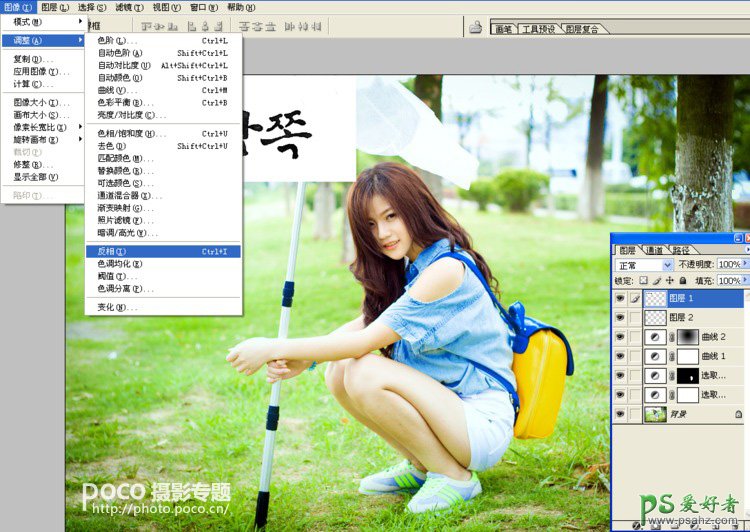Toggle visibility of the 曲线 1 layer
750x532 pixels.
[620, 356]
